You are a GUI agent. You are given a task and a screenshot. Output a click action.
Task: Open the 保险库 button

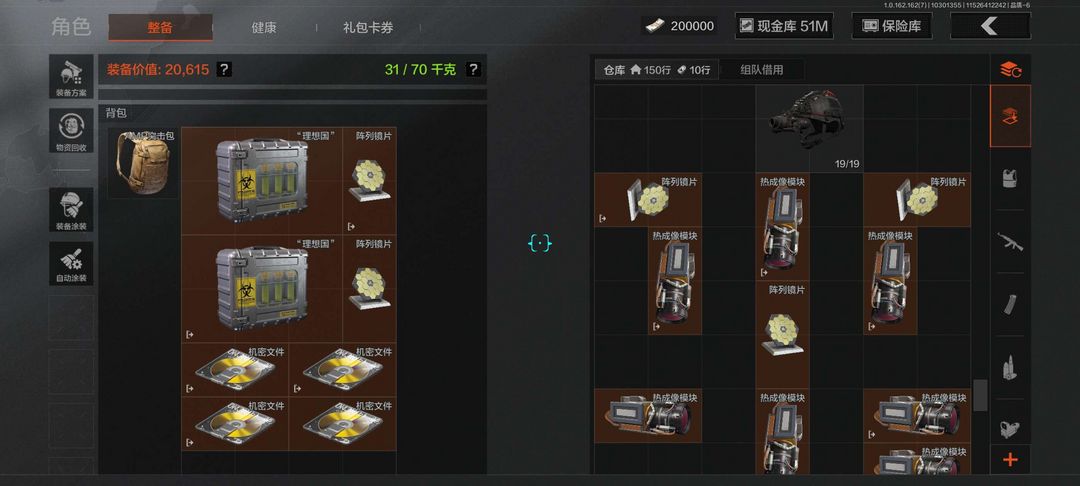pyautogui.click(x=891, y=26)
